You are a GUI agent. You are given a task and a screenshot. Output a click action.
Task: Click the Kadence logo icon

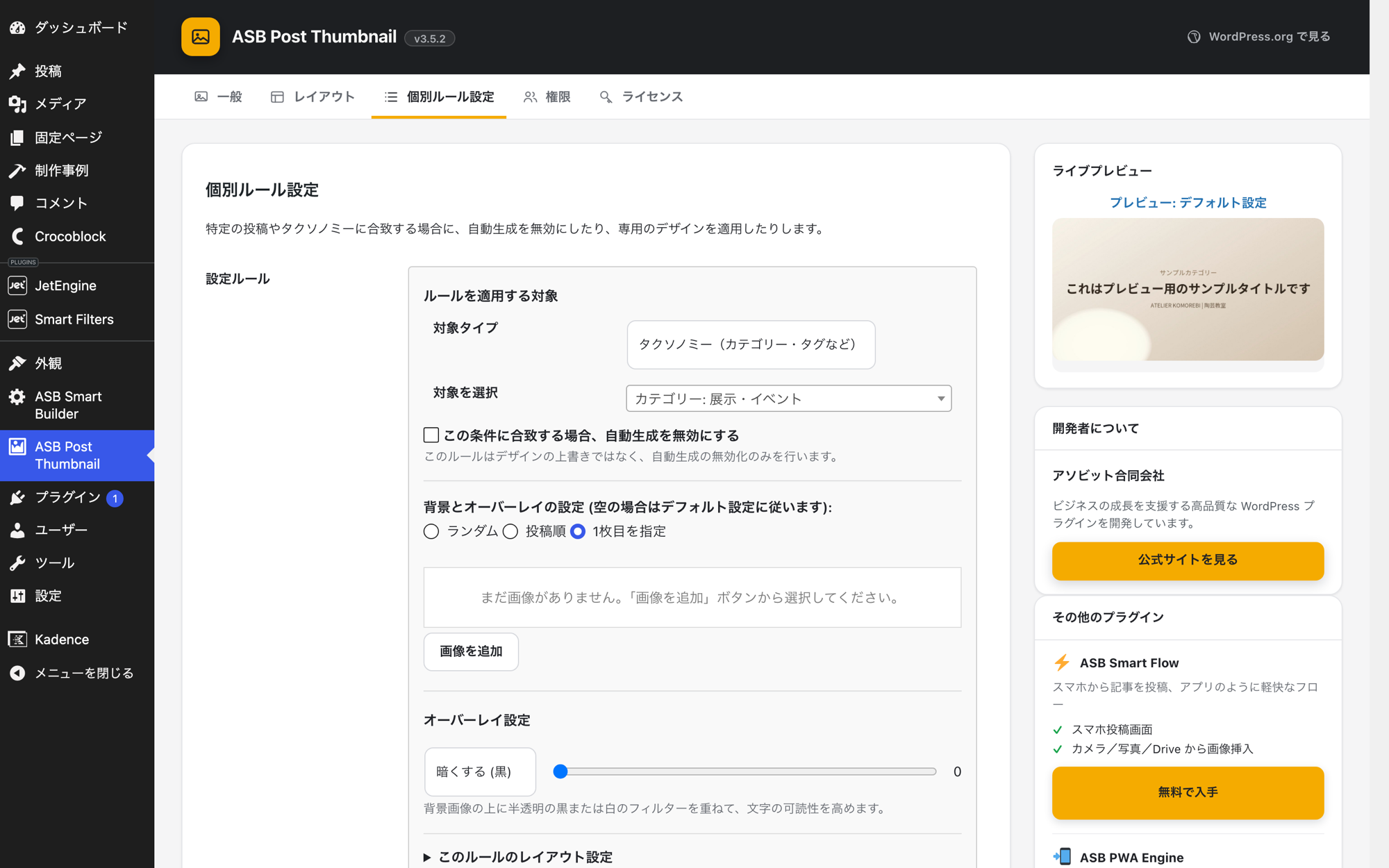[17, 640]
